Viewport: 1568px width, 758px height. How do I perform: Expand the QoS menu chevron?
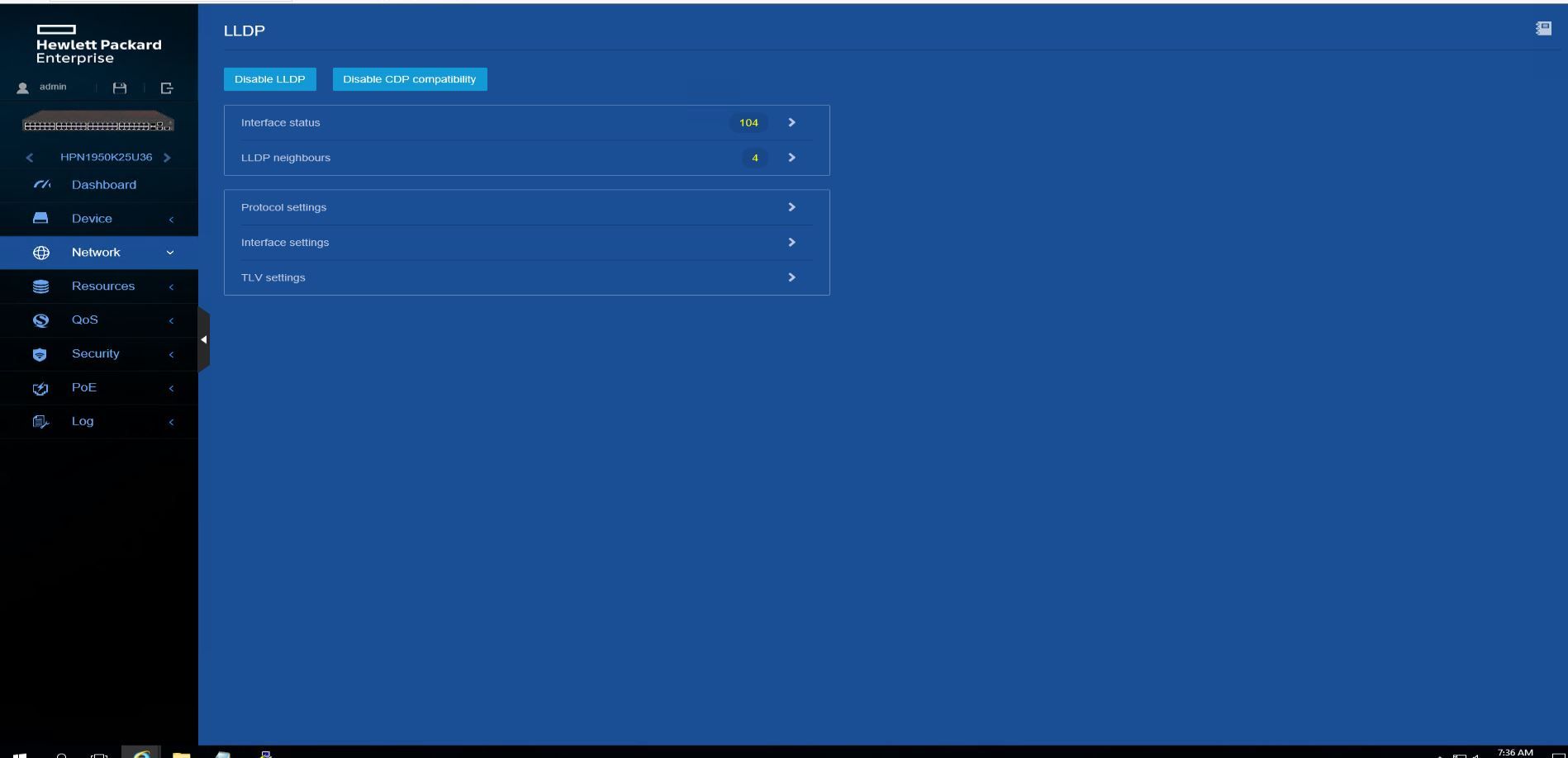pyautogui.click(x=171, y=321)
